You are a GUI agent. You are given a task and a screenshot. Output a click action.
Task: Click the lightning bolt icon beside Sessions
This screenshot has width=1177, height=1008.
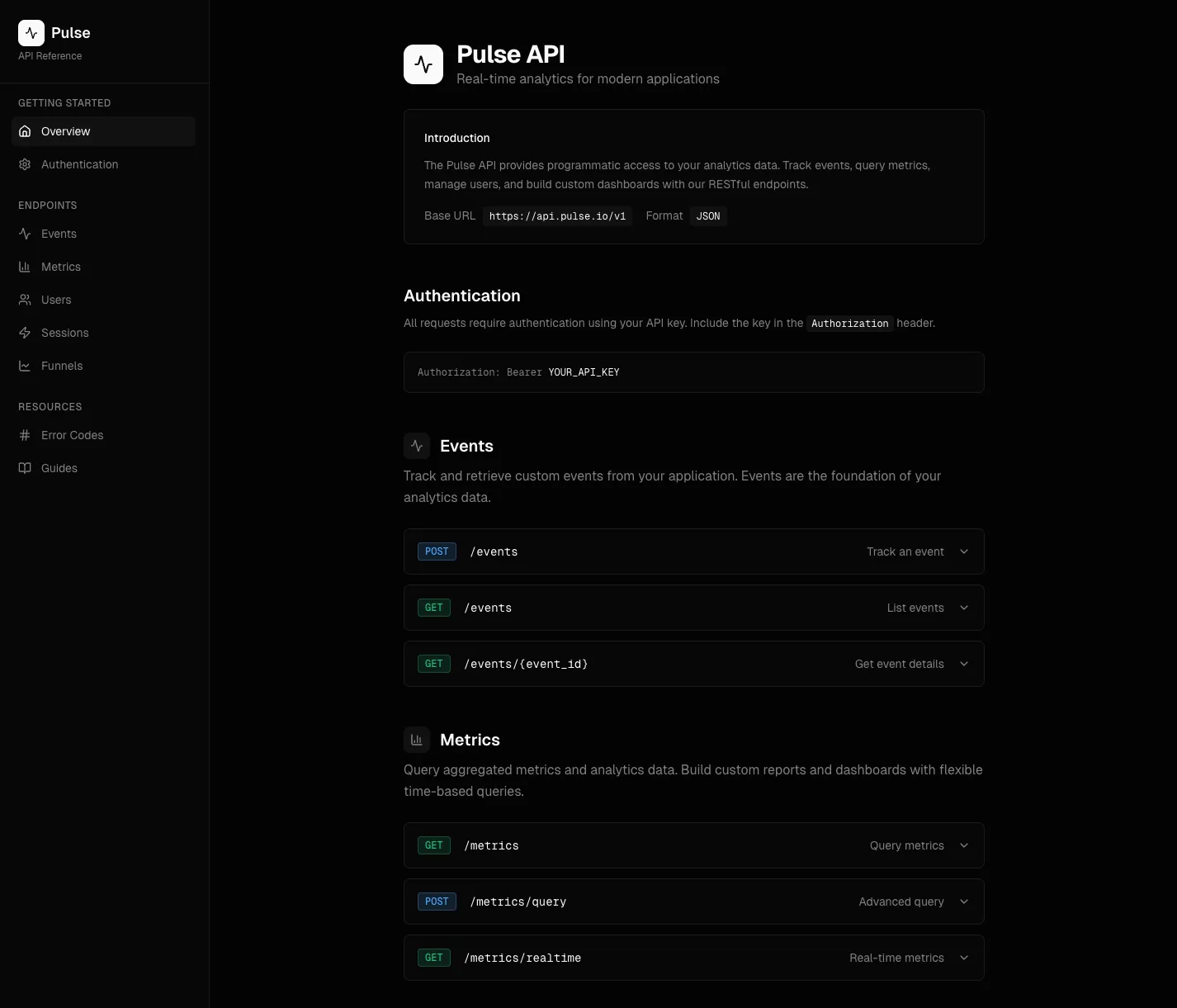(25, 333)
